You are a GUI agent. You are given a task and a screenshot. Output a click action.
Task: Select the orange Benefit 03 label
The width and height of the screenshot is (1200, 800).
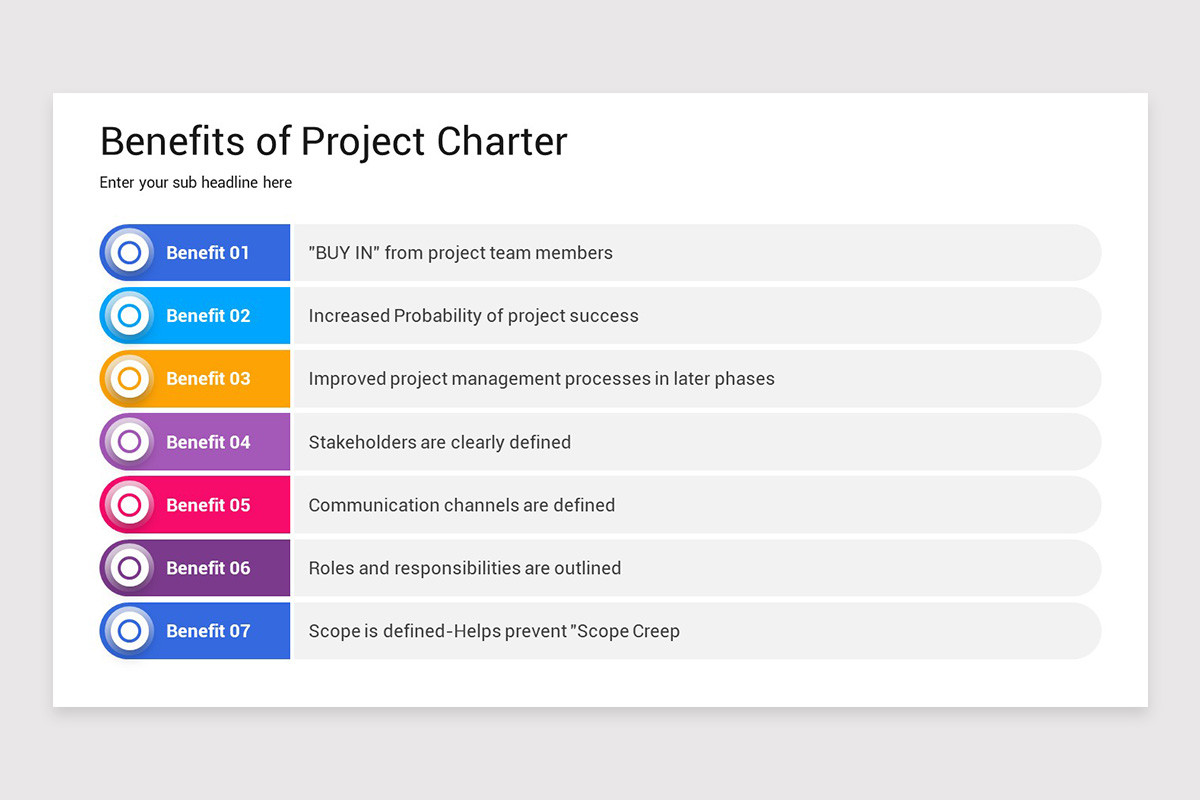208,379
